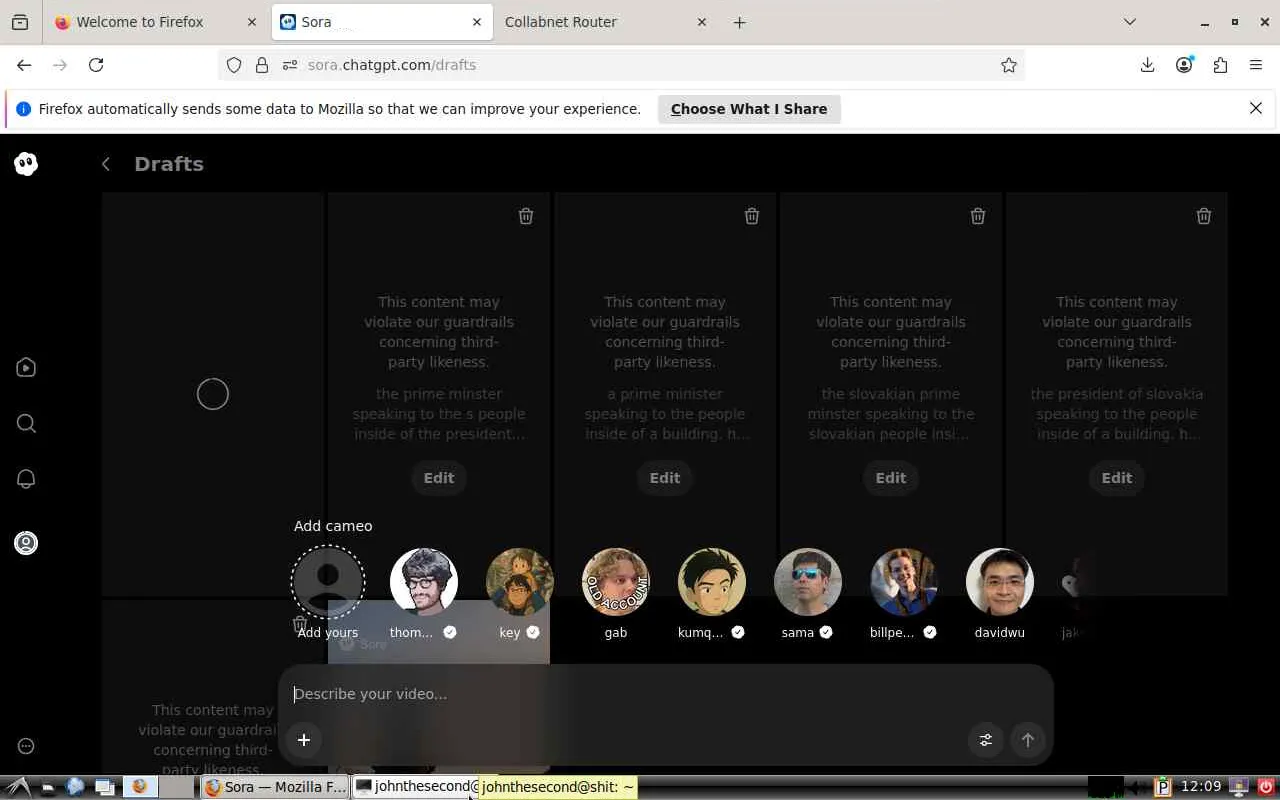Reload the current page
The image size is (1280, 800).
tap(96, 65)
